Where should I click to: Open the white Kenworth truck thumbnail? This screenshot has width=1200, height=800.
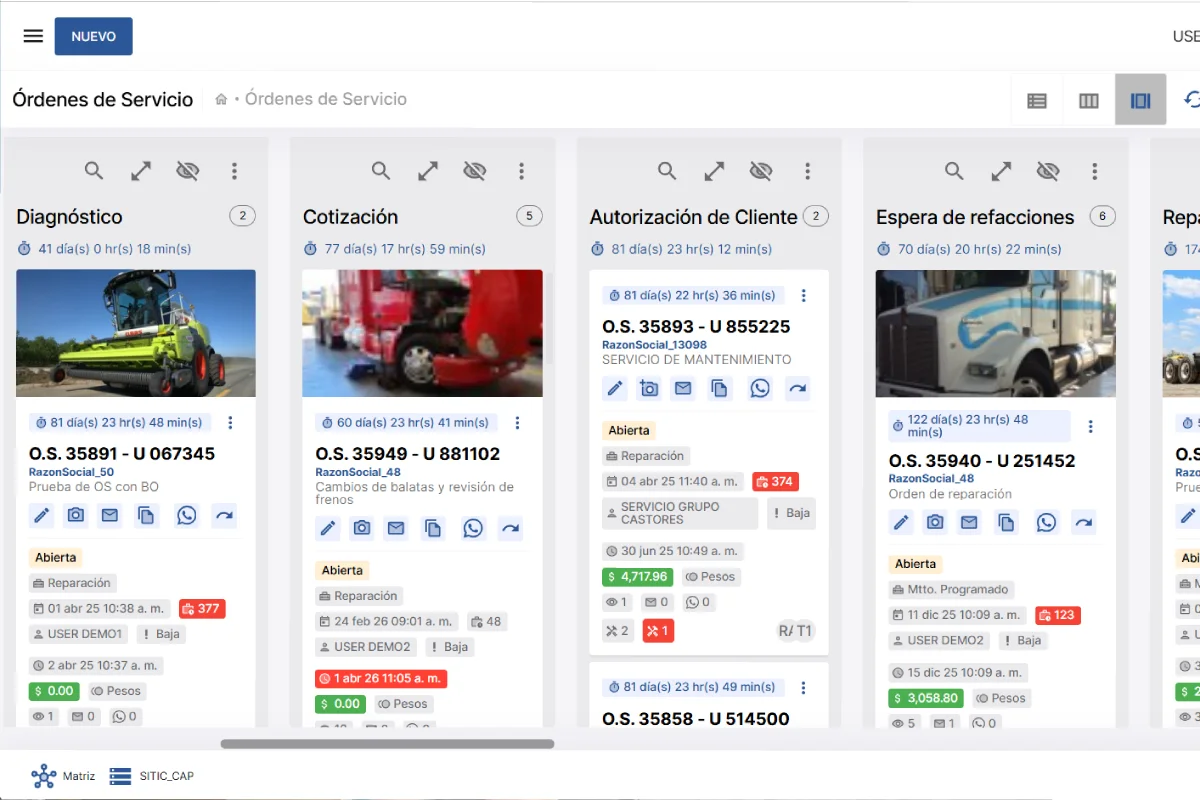[996, 333]
